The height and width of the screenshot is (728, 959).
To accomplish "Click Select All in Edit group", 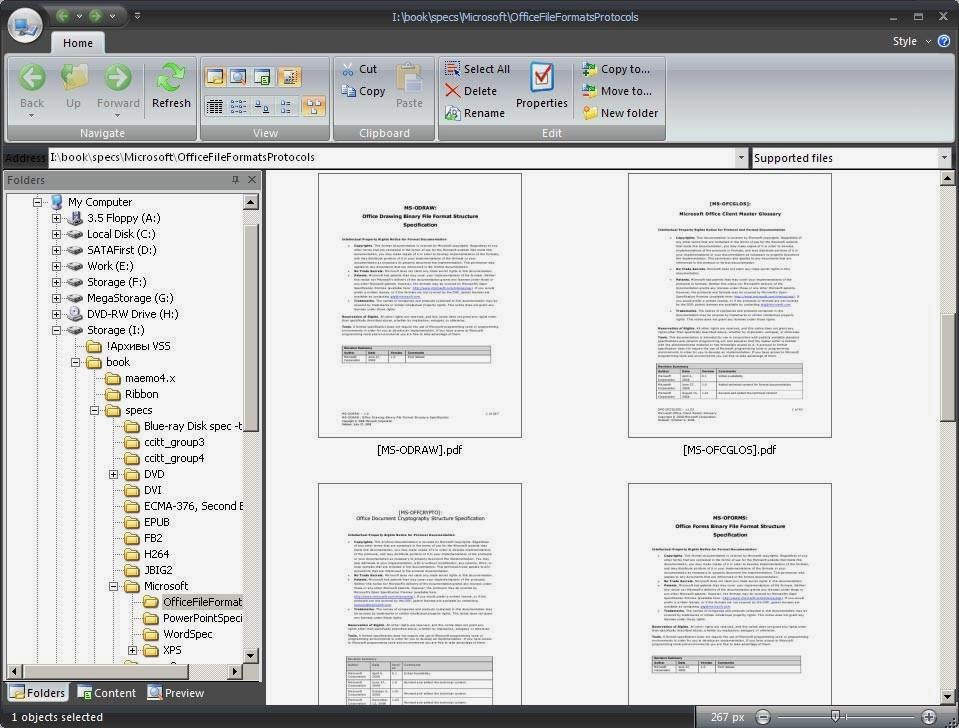I will (x=477, y=69).
